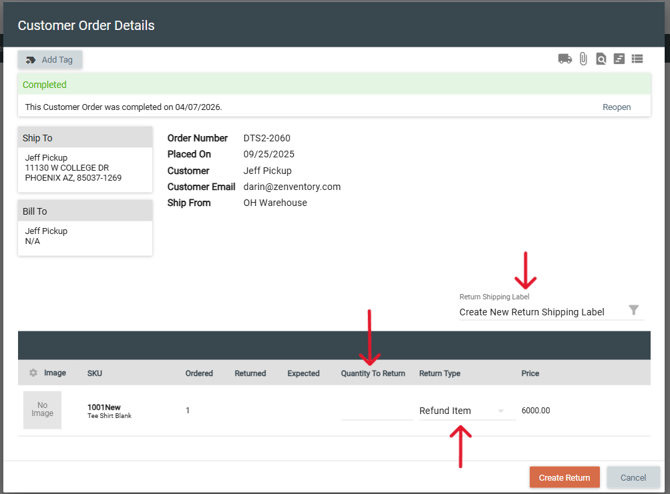Screen dimensions: 670x494
Task: Open shipping via the truck icon
Action: [565, 59]
